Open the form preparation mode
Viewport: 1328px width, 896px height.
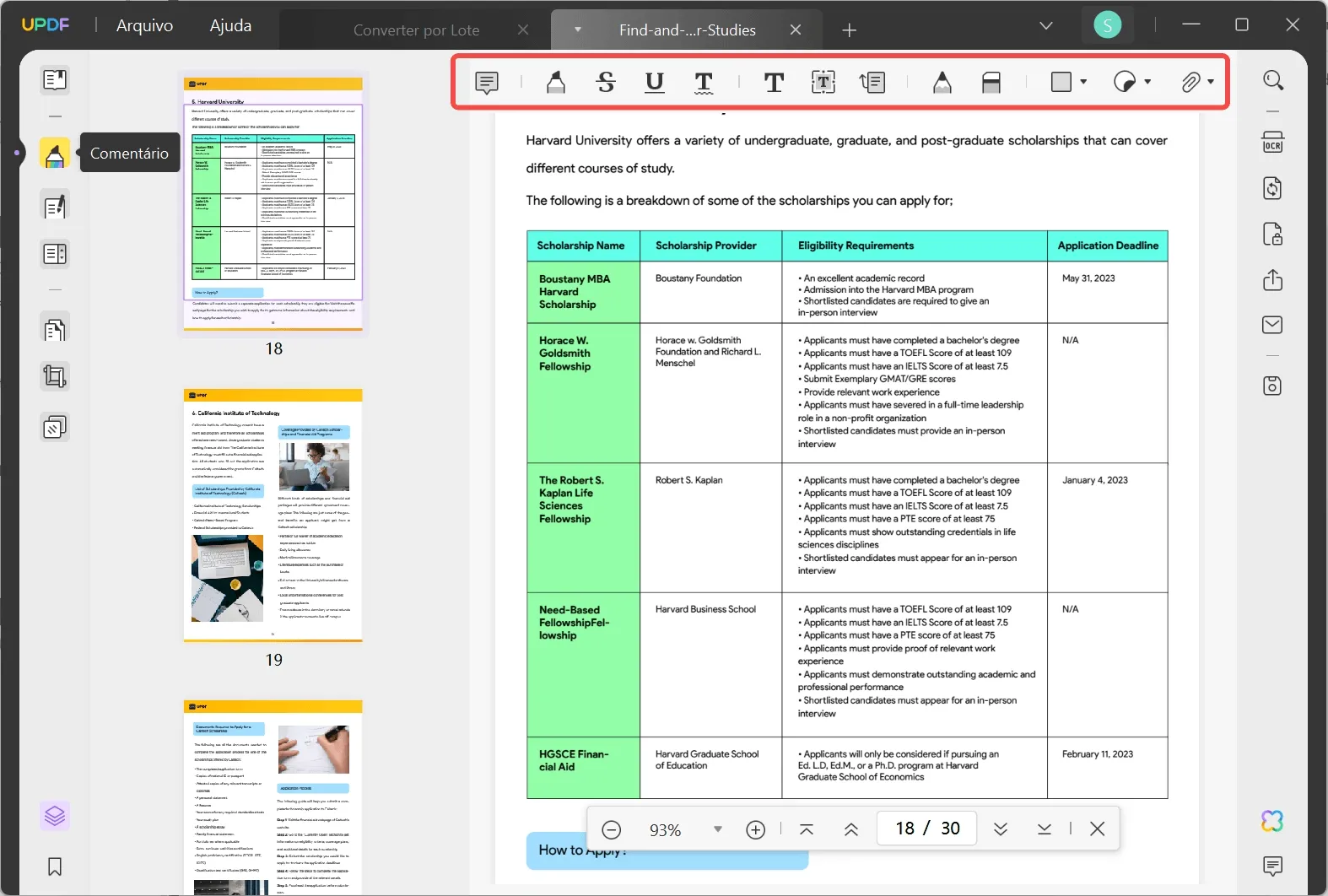point(55,254)
